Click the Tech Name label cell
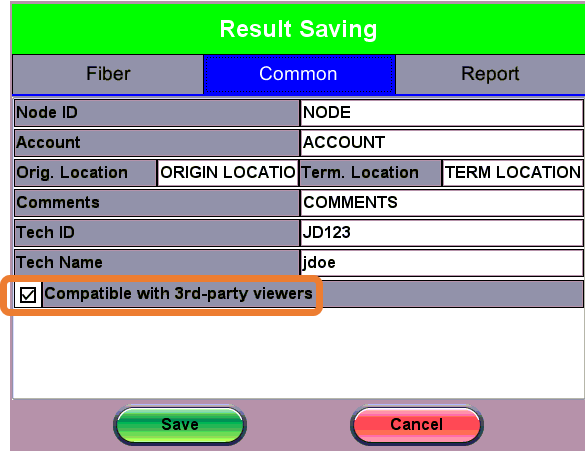 click(157, 263)
